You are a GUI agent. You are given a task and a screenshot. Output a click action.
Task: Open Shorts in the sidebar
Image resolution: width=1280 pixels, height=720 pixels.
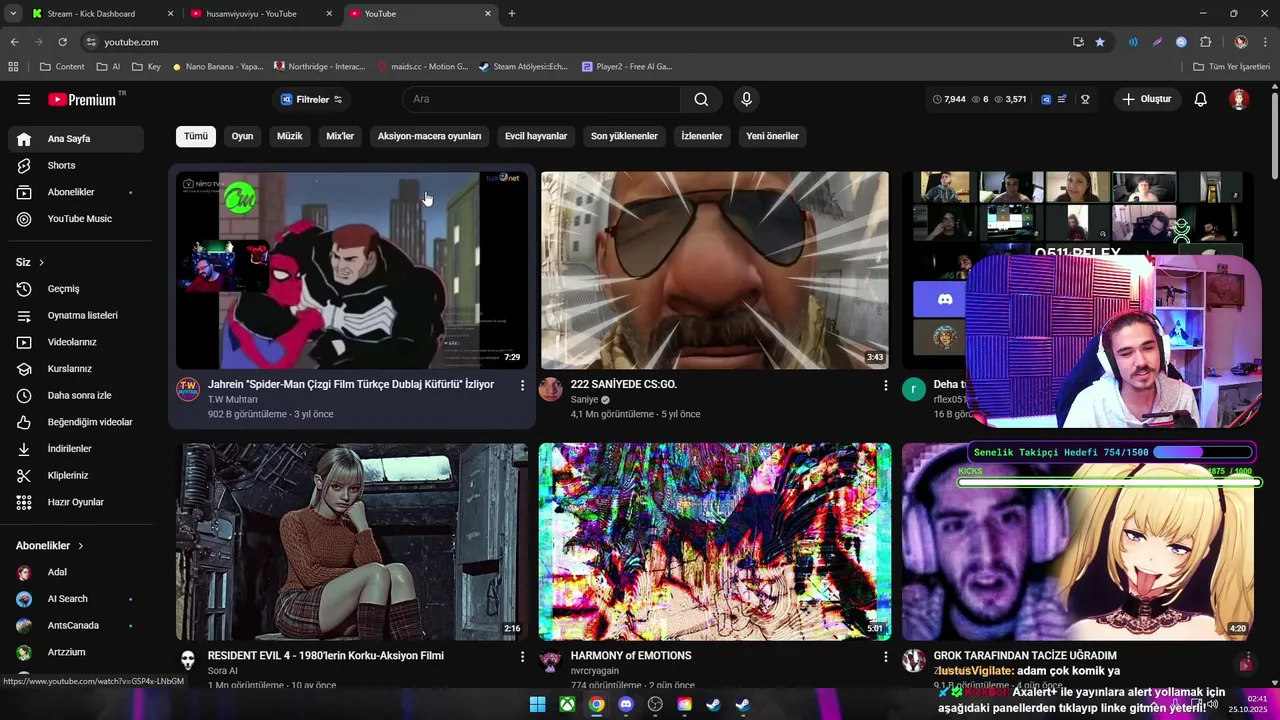coord(76,166)
